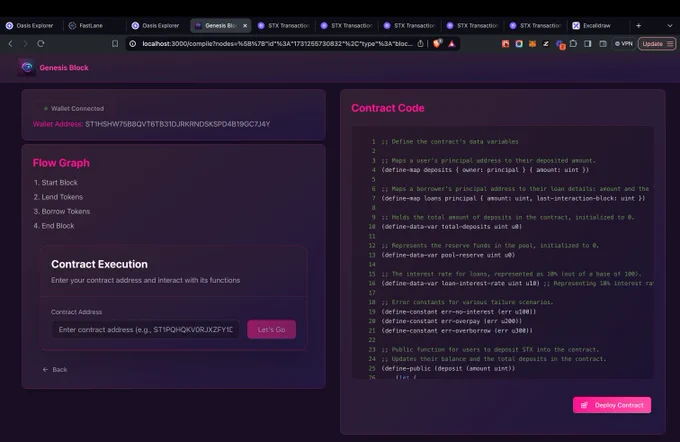Select the FastLane browser tab
This screenshot has width=680, height=442.
pos(91,26)
